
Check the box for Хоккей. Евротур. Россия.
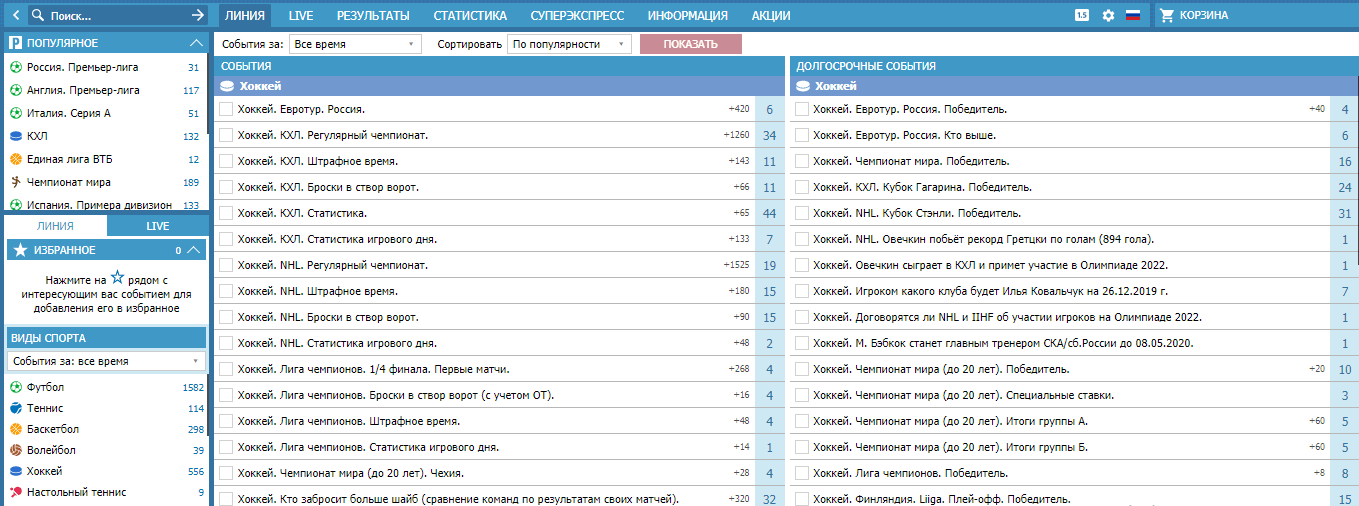pyautogui.click(x=226, y=109)
